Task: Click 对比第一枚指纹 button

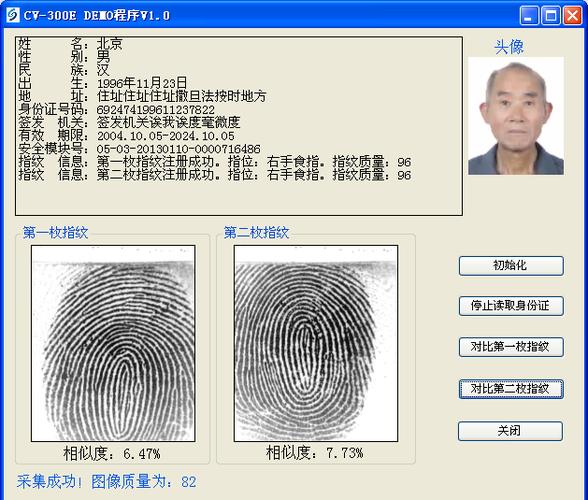Action: click(x=511, y=347)
